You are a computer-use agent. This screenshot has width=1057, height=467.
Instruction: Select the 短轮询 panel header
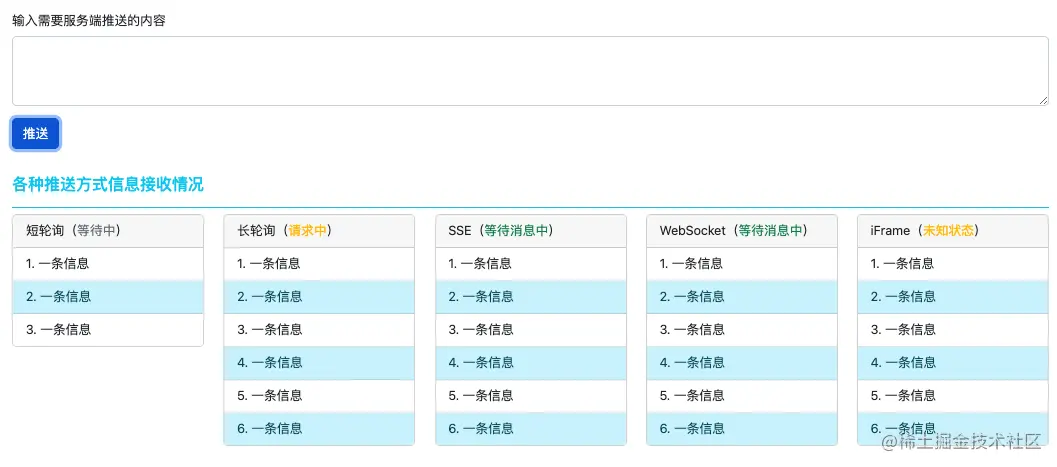pyautogui.click(x=108, y=231)
